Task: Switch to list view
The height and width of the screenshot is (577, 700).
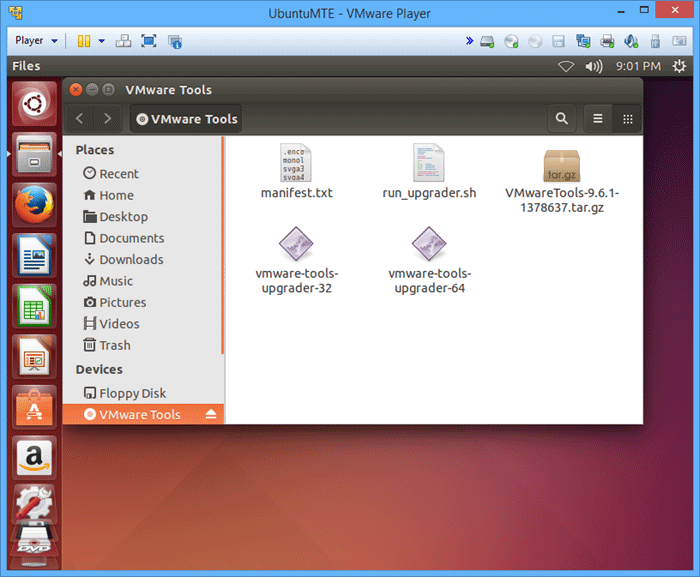Action: point(598,118)
